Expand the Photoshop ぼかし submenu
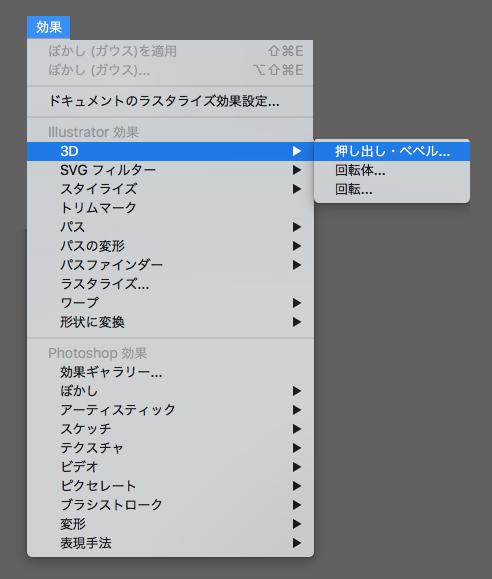Viewport: 492px width, 579px height. 170,391
